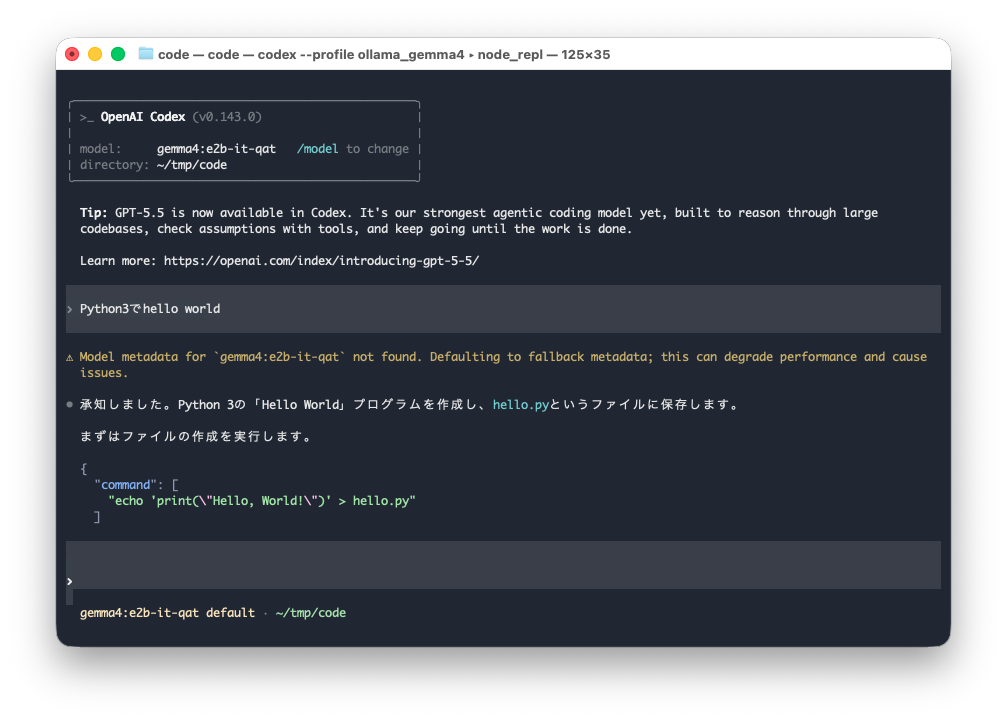Screen dimensions: 1007x721
Task: Click the folder icon in the title bar
Action: 146,54
